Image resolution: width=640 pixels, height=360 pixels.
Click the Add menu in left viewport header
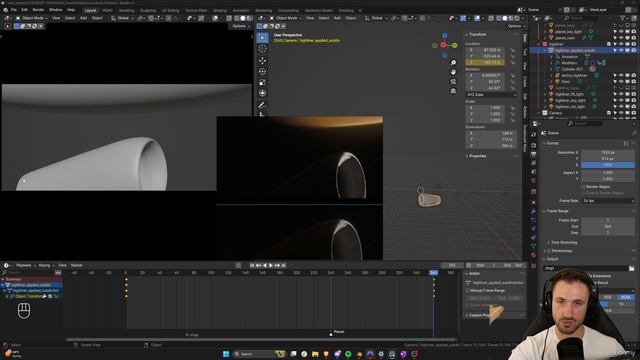tap(83, 18)
